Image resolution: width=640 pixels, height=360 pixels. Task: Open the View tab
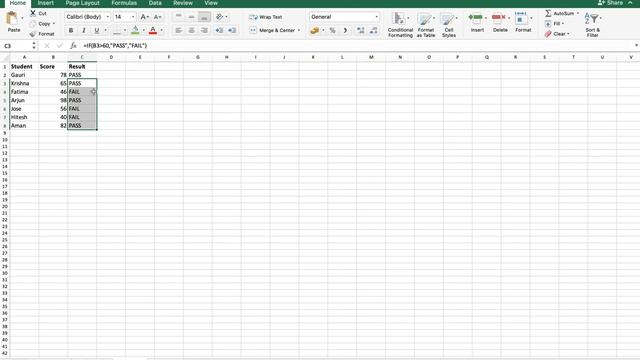tap(211, 3)
